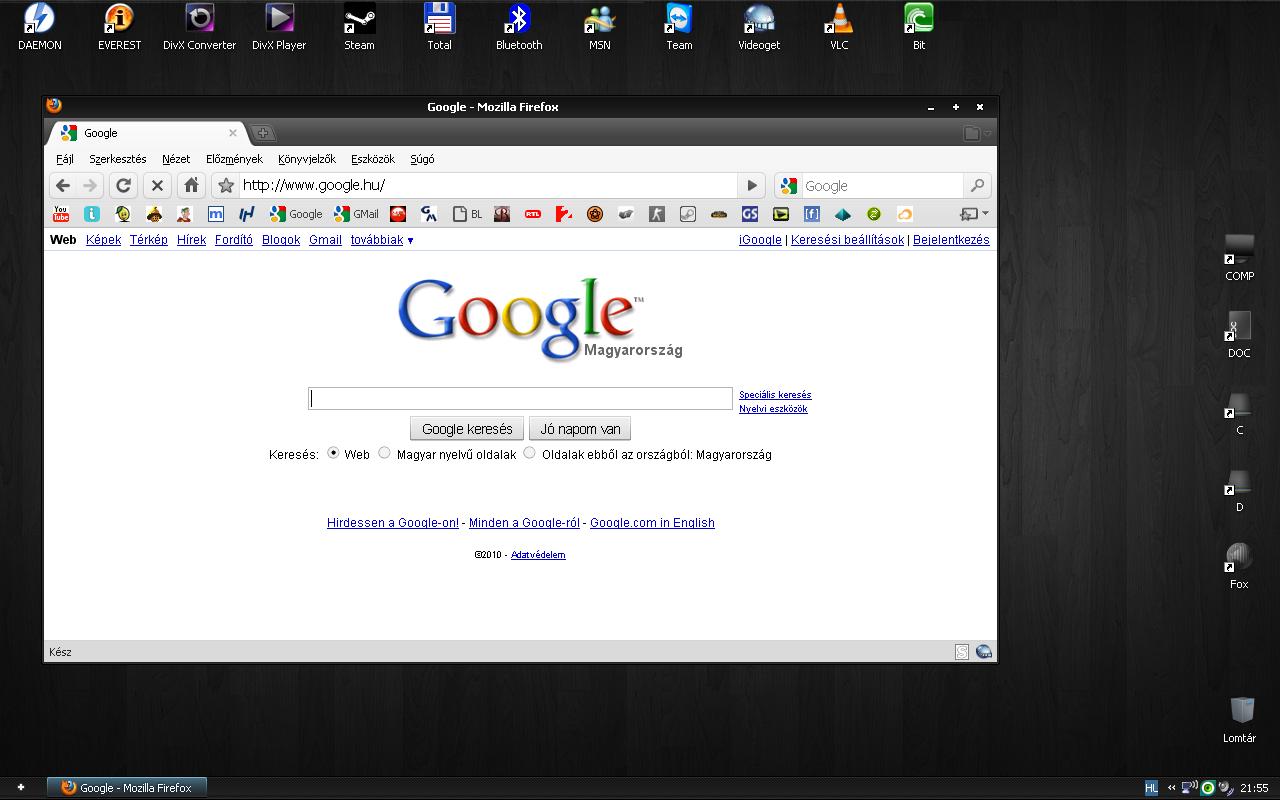Open the VLC desktop shortcut
Image resolution: width=1280 pixels, height=800 pixels.
[839, 27]
